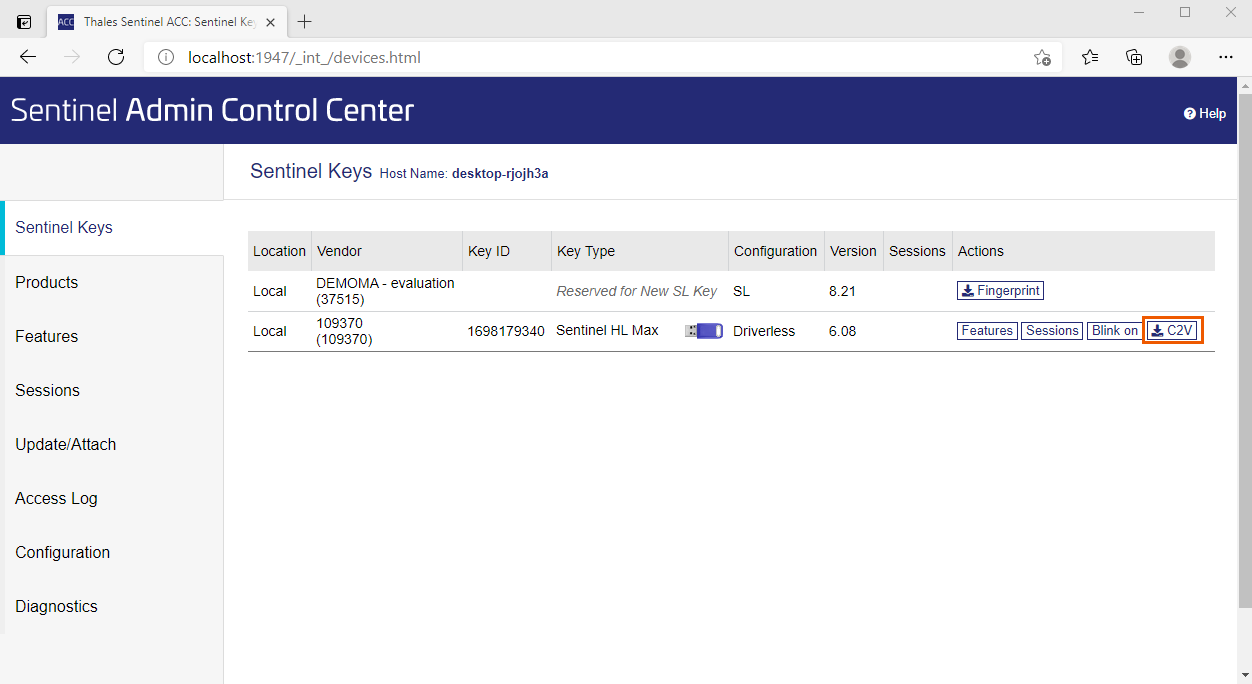Viewport: 1252px width, 684px height.
Task: Click the address bar URL
Action: [304, 57]
